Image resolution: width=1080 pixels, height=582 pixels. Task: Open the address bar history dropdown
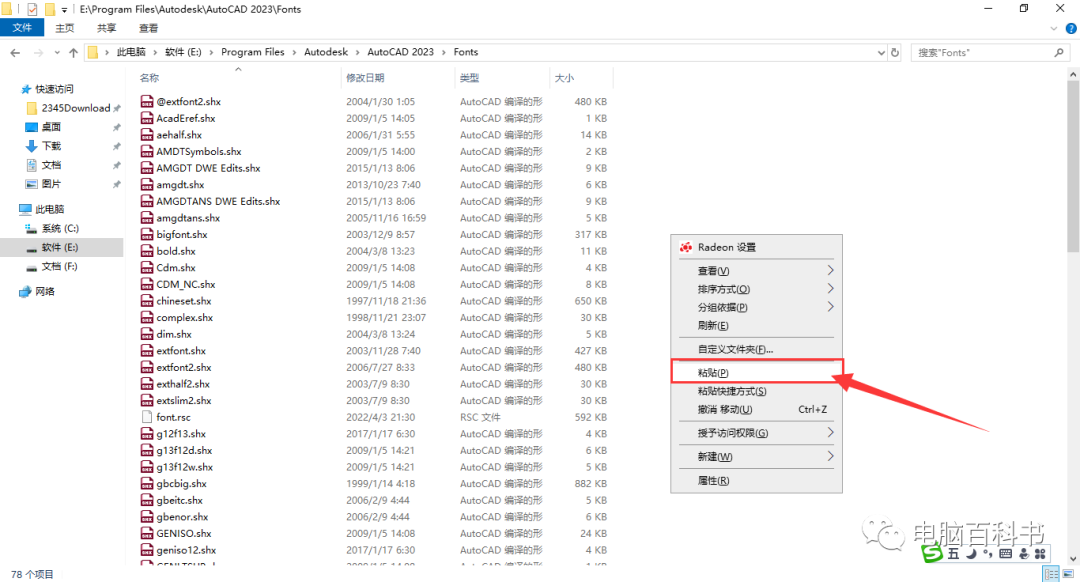click(881, 52)
